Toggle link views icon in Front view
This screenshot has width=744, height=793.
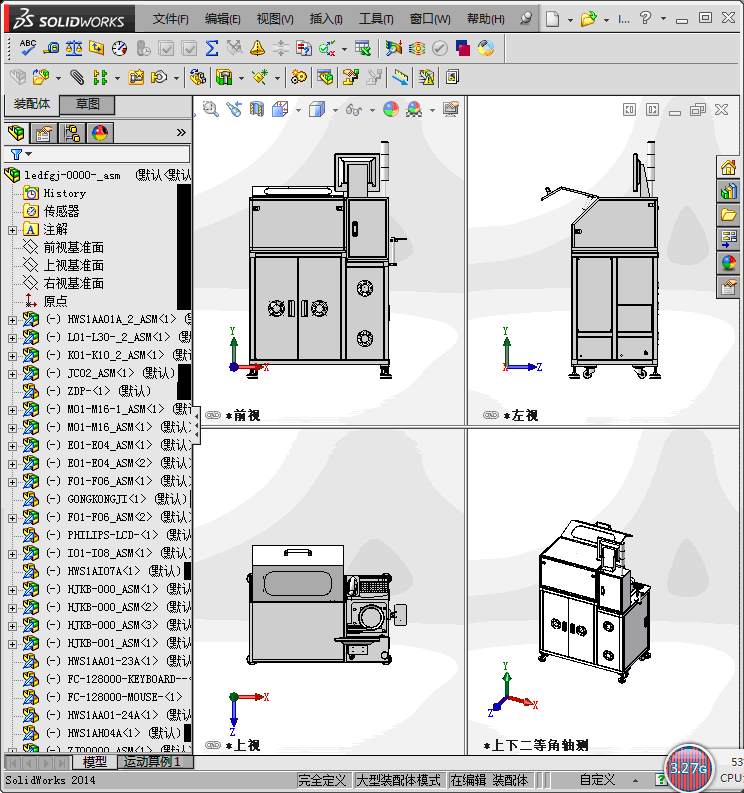tap(213, 415)
